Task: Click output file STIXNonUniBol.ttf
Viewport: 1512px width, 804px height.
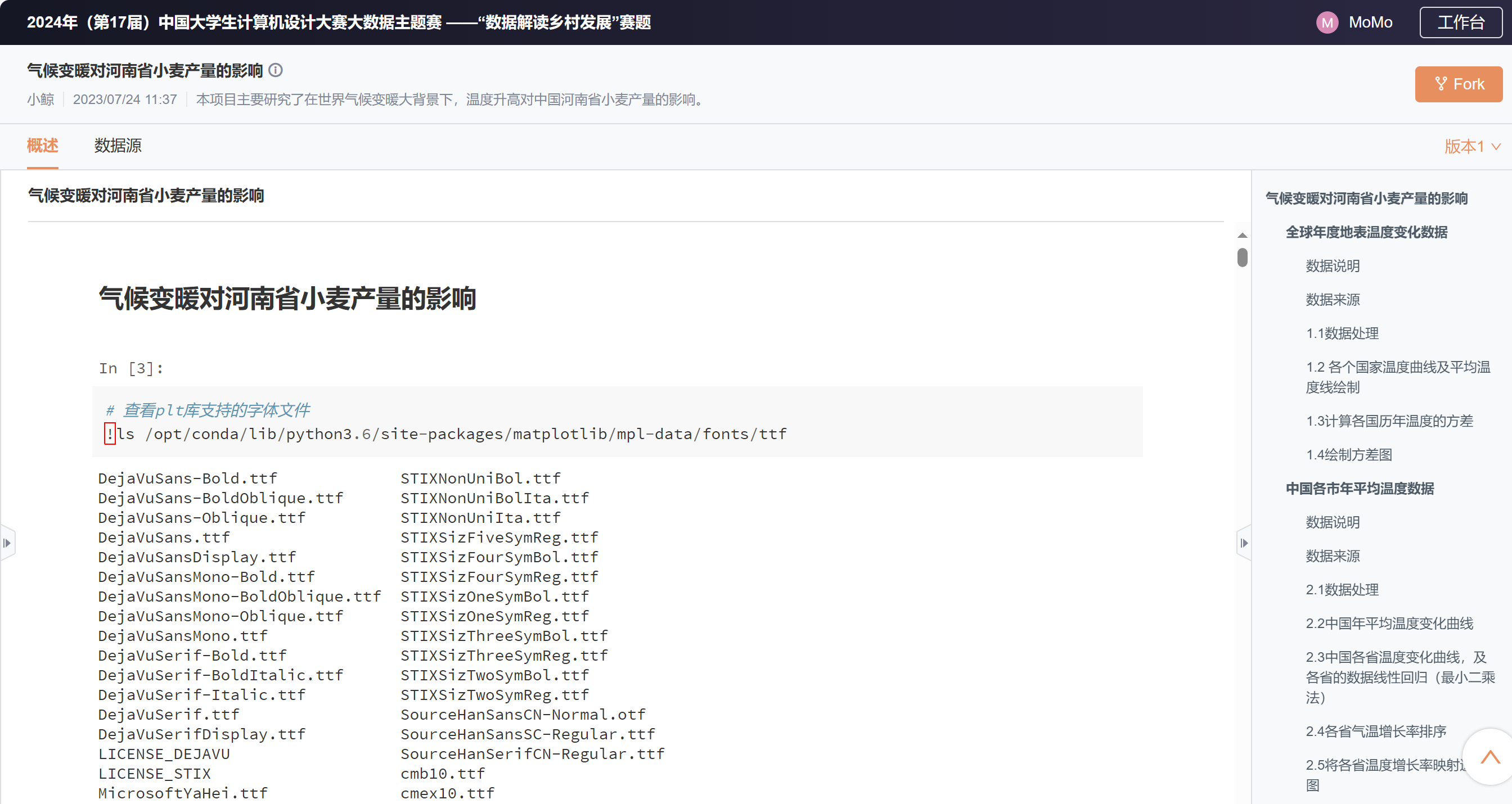Action: point(480,478)
